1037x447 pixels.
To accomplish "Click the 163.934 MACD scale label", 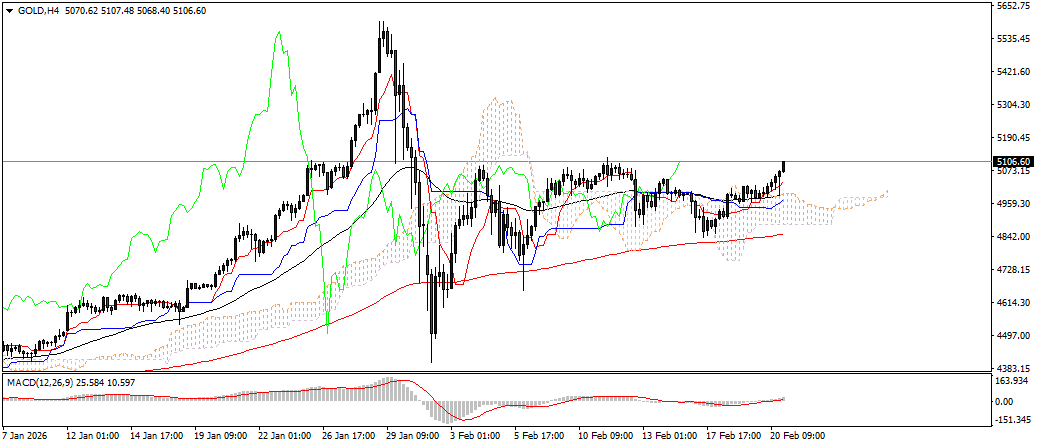I will pos(1013,381).
